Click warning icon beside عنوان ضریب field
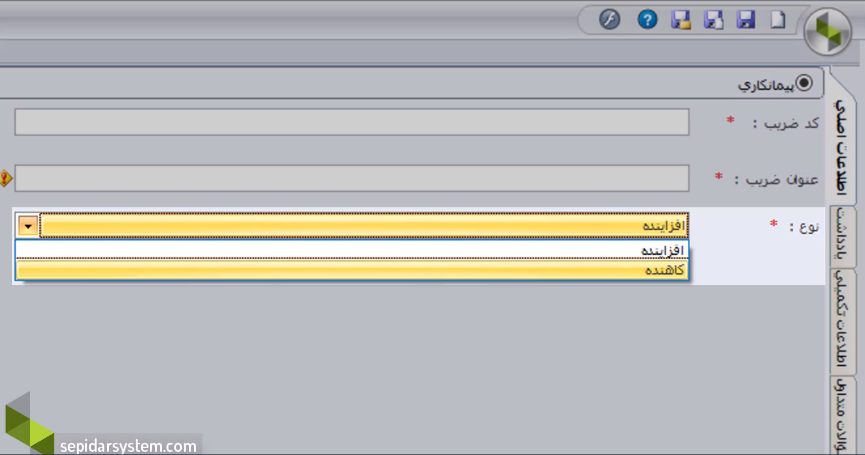The height and width of the screenshot is (455, 865). tap(5, 179)
